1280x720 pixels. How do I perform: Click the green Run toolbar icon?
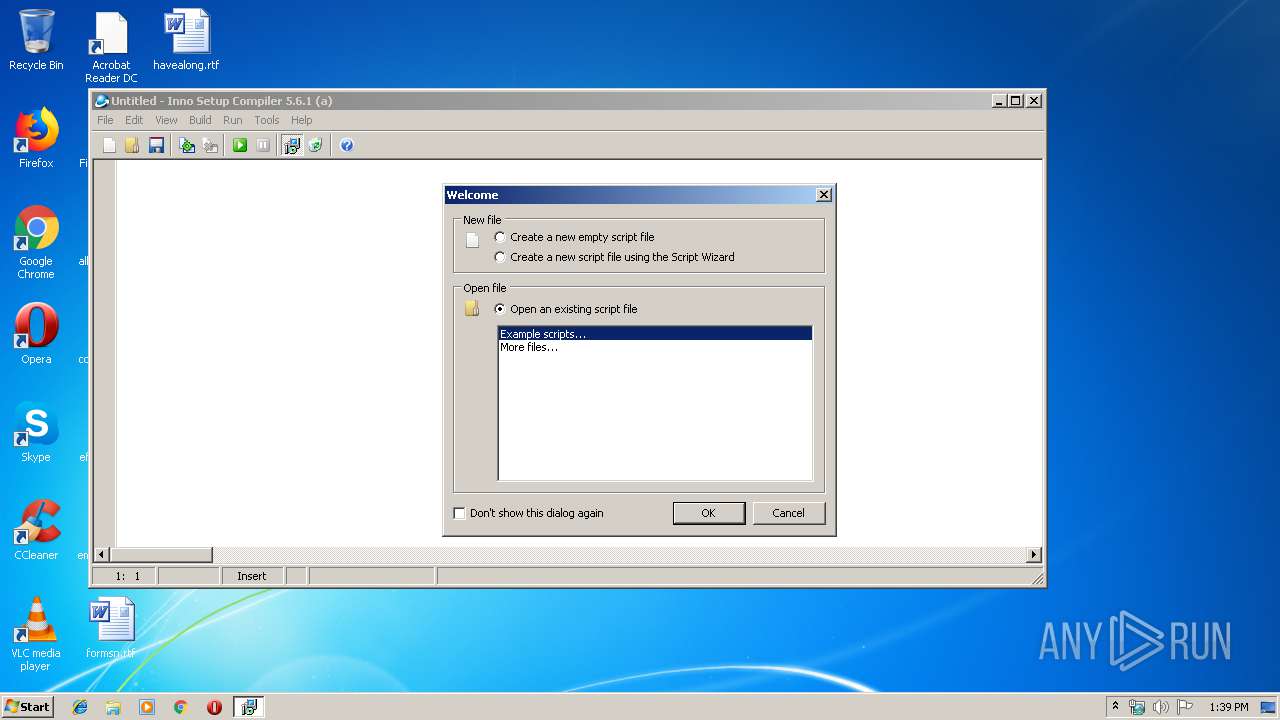point(240,146)
